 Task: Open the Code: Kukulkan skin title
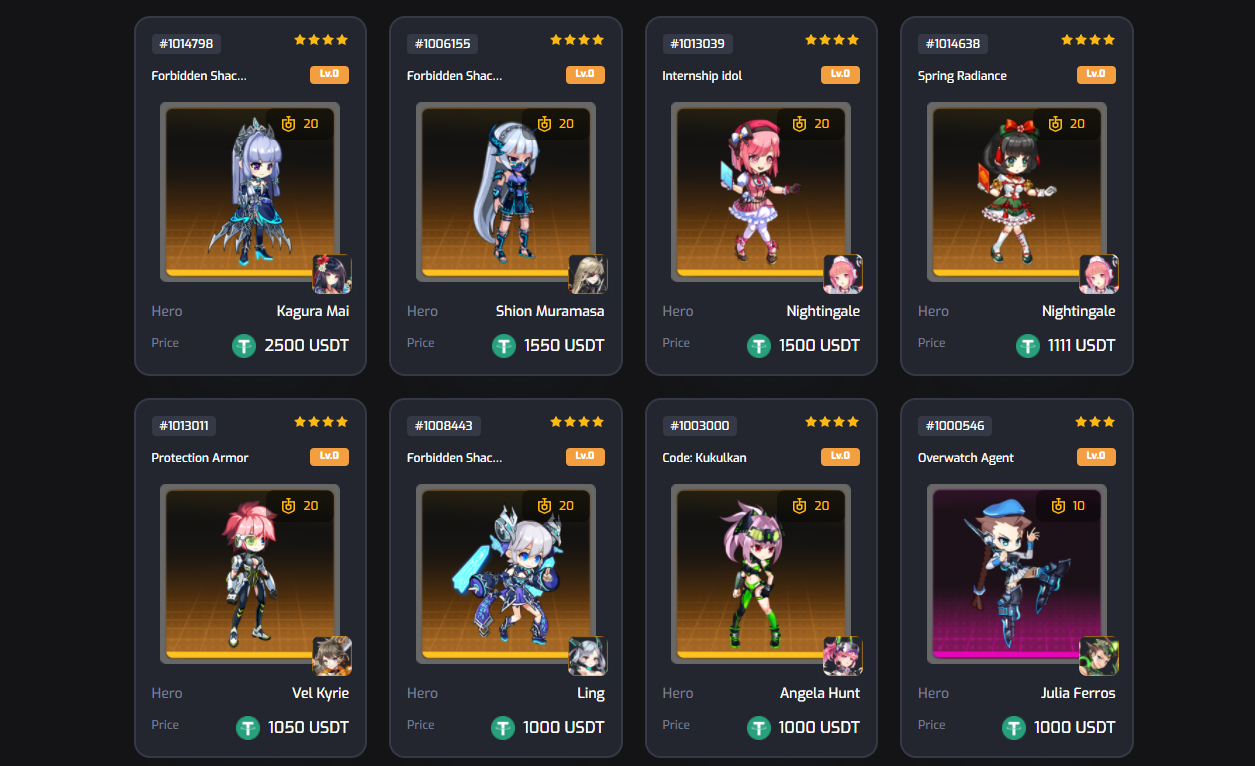pyautogui.click(x=704, y=458)
